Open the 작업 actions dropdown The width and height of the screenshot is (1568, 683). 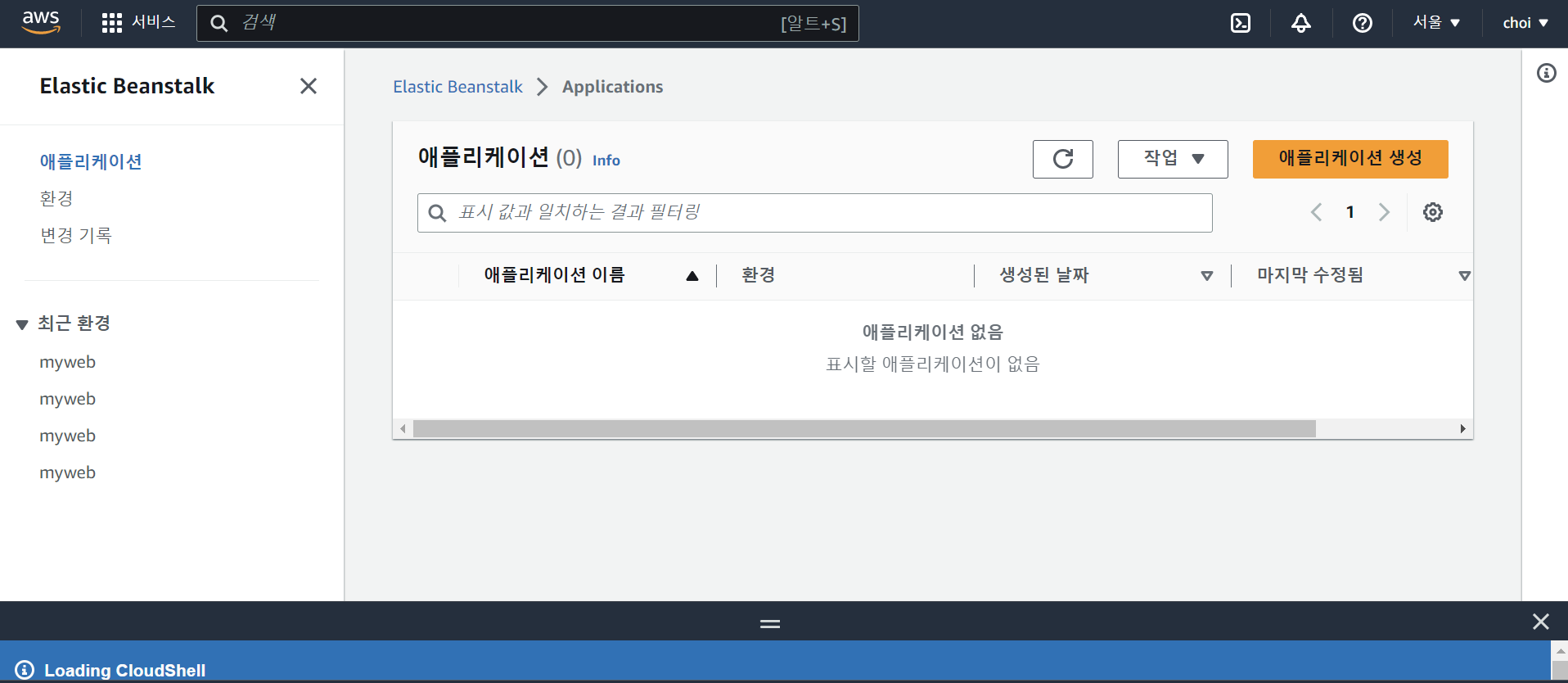tap(1173, 159)
